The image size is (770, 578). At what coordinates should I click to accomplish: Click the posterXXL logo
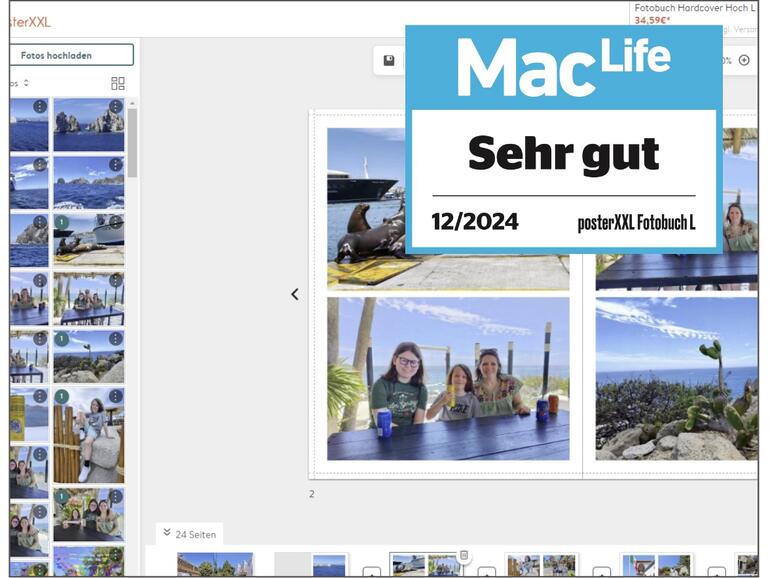pyautogui.click(x=29, y=22)
